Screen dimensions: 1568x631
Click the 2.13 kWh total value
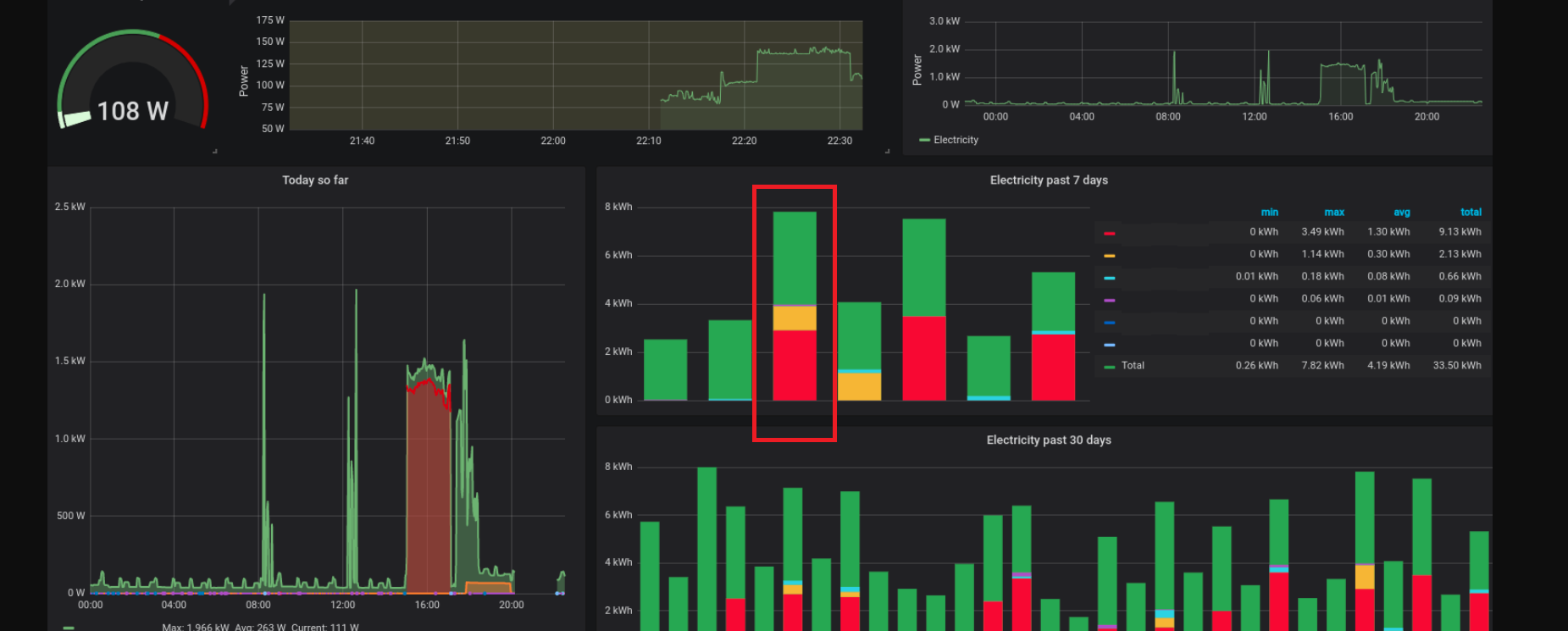[x=1460, y=254]
